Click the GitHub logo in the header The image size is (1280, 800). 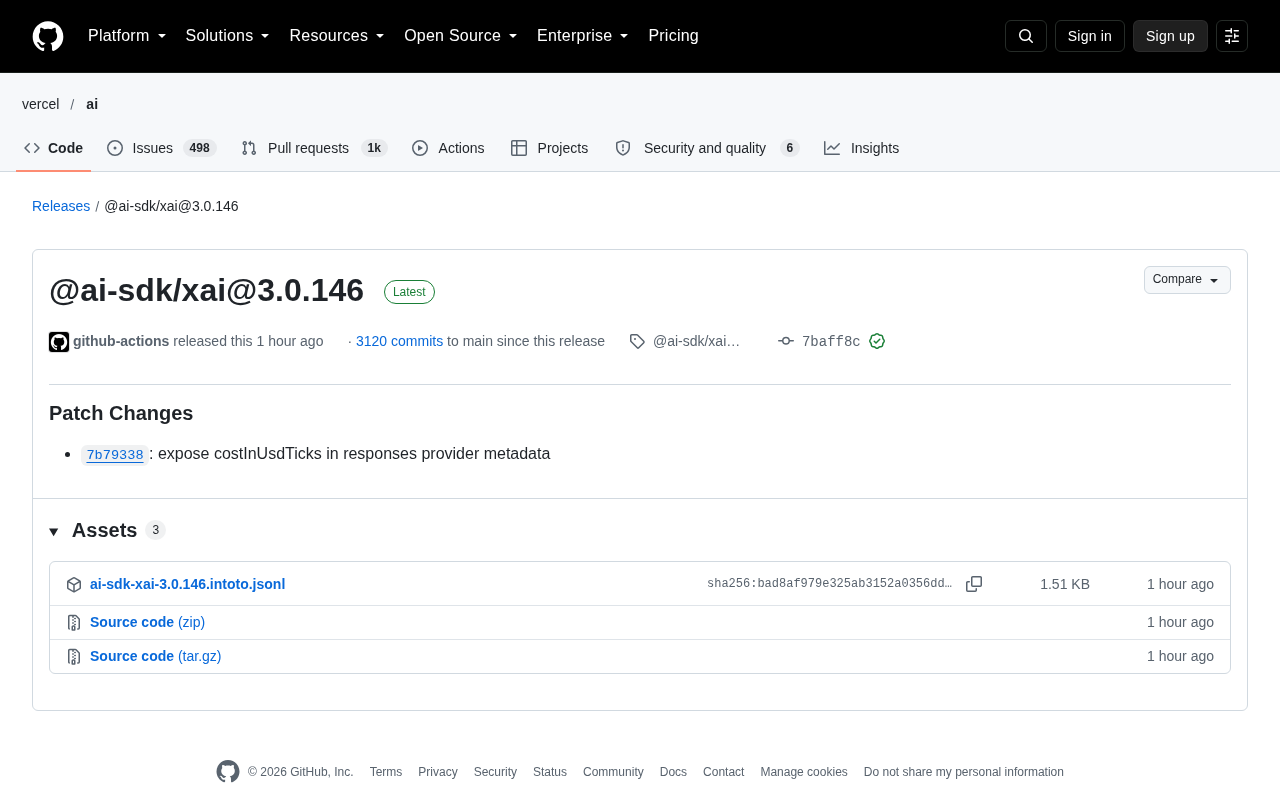[x=48, y=36]
